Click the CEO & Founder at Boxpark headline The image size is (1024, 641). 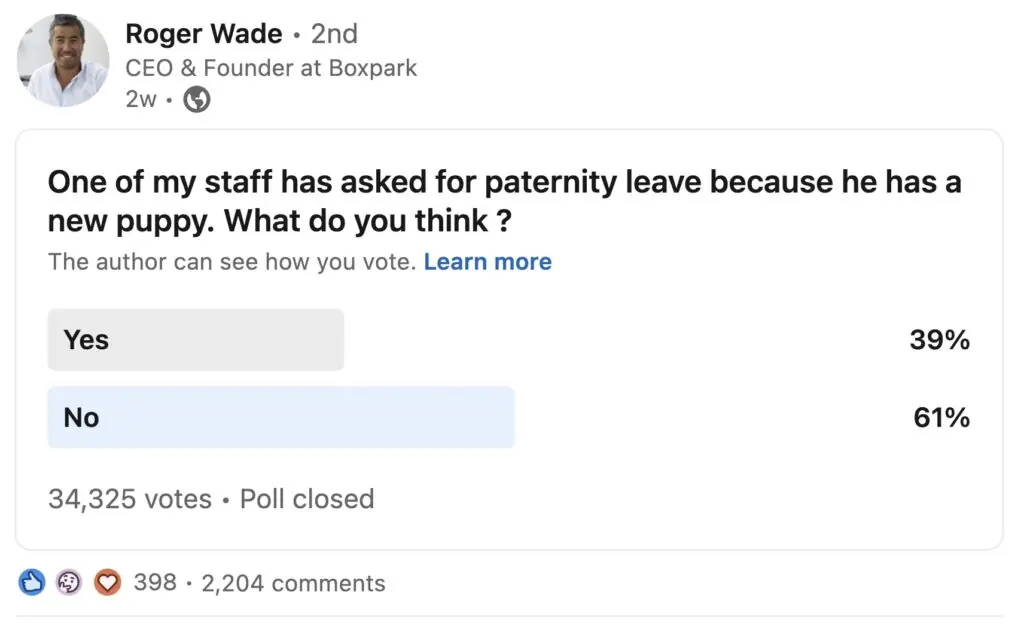pyautogui.click(x=271, y=68)
